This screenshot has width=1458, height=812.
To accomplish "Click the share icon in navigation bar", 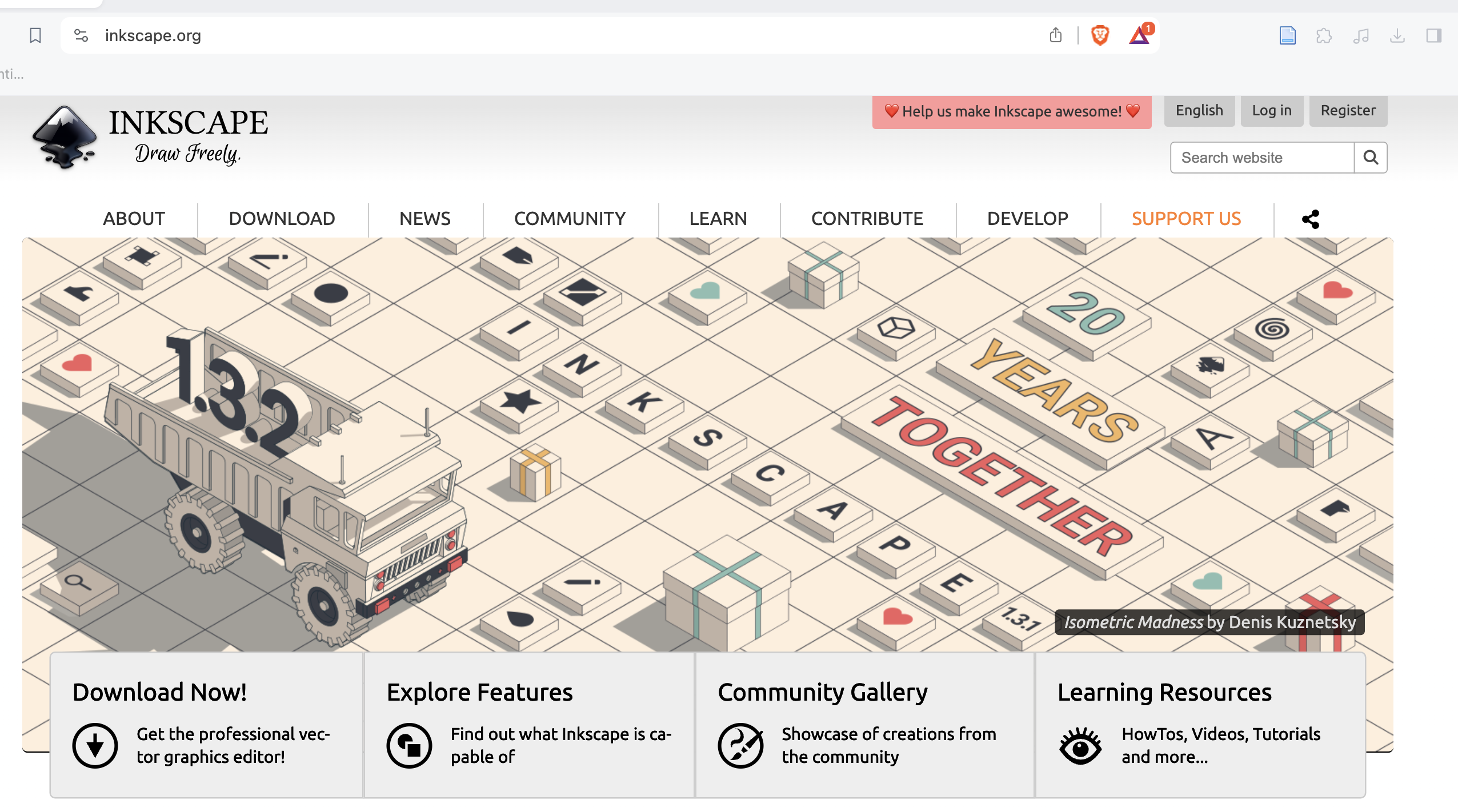I will 1310,219.
